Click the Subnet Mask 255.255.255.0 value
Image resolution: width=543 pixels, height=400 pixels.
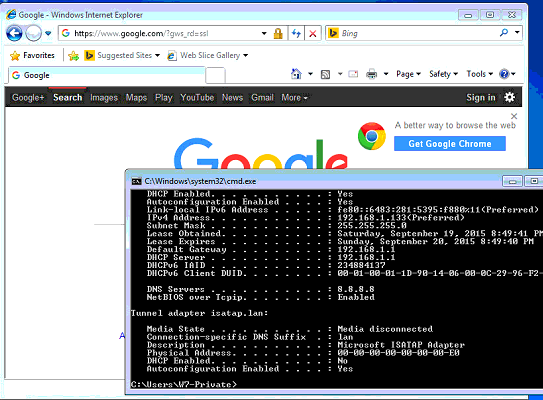pyautogui.click(x=372, y=226)
